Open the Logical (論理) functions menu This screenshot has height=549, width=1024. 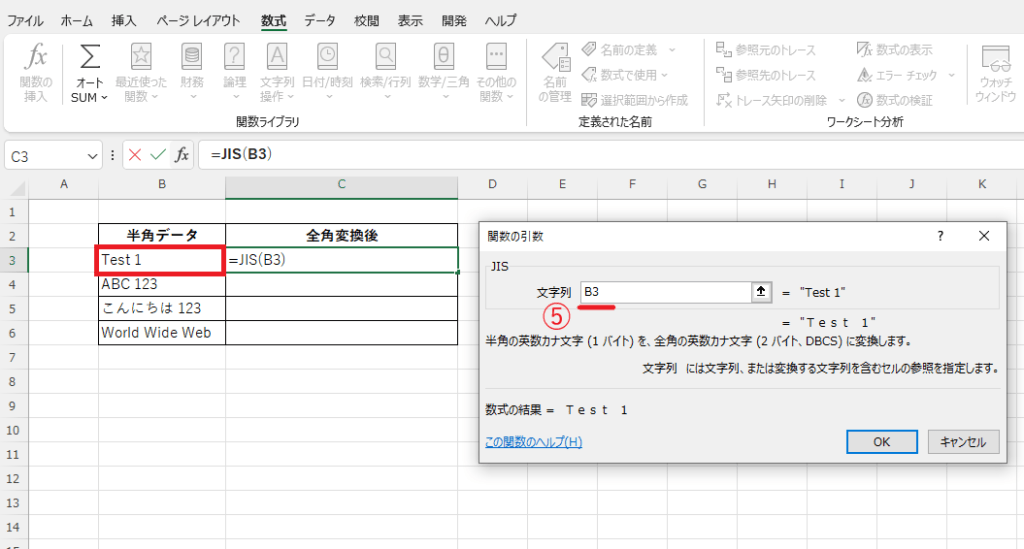pyautogui.click(x=234, y=72)
